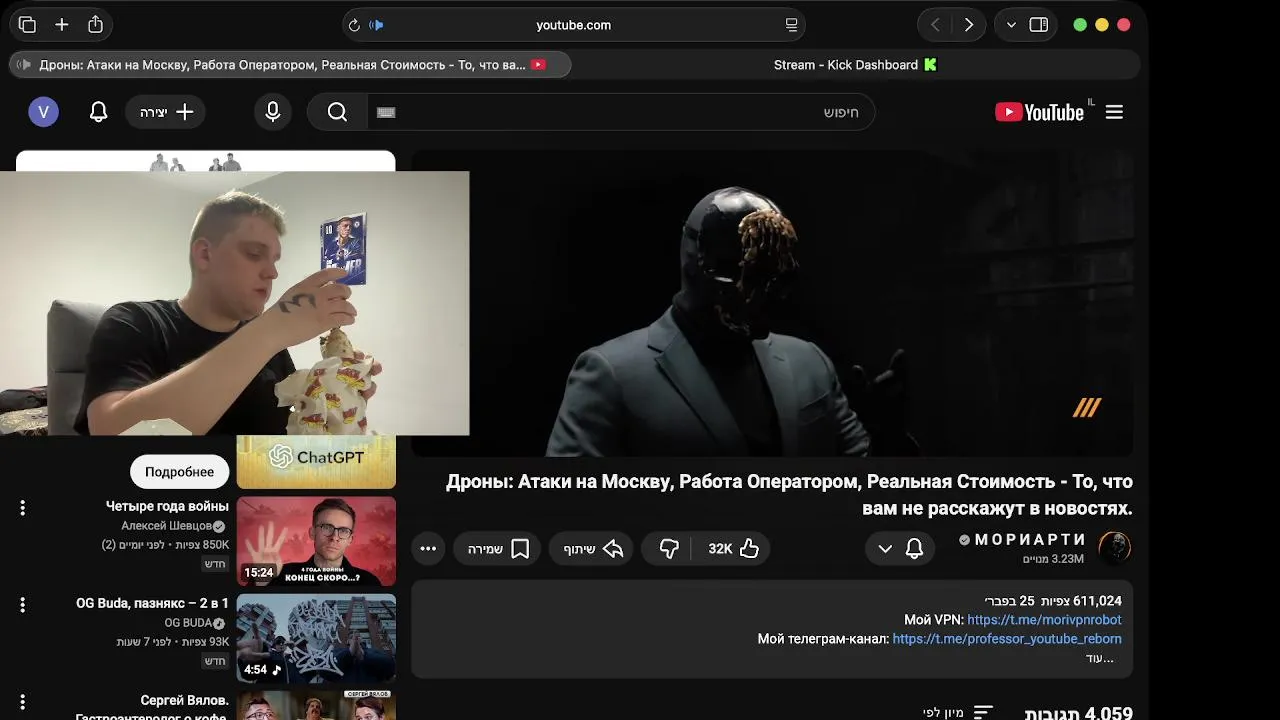Like the video showing 32K
This screenshot has height=720, width=1280.
coord(733,548)
